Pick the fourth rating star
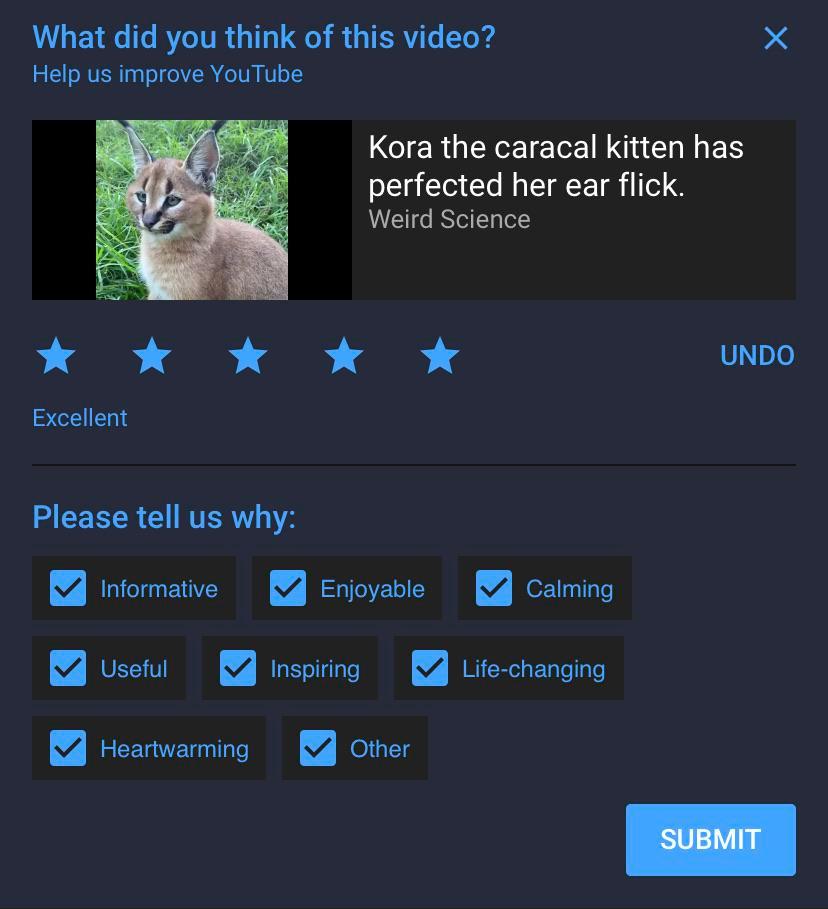Image resolution: width=828 pixels, height=909 pixels. tap(344, 355)
